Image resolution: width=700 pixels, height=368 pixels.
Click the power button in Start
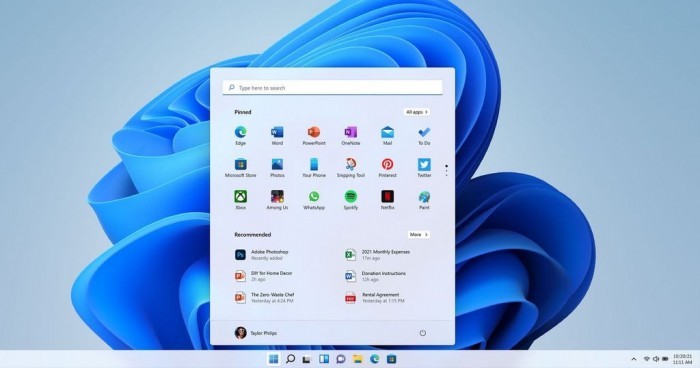pyautogui.click(x=423, y=333)
